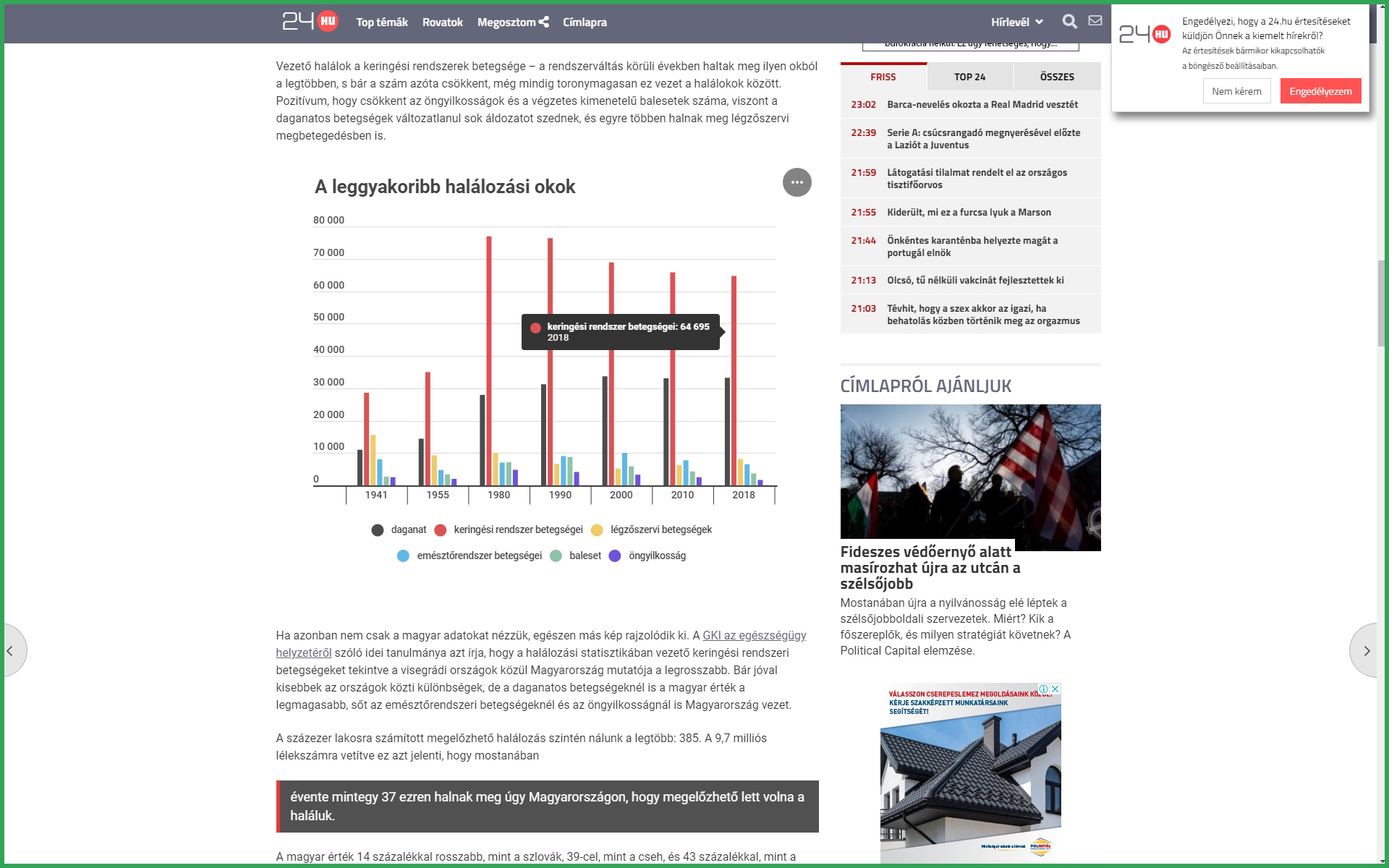Toggle emésztőrendszer betegségei legend item
The width and height of the screenshot is (1389, 868).
(470, 556)
